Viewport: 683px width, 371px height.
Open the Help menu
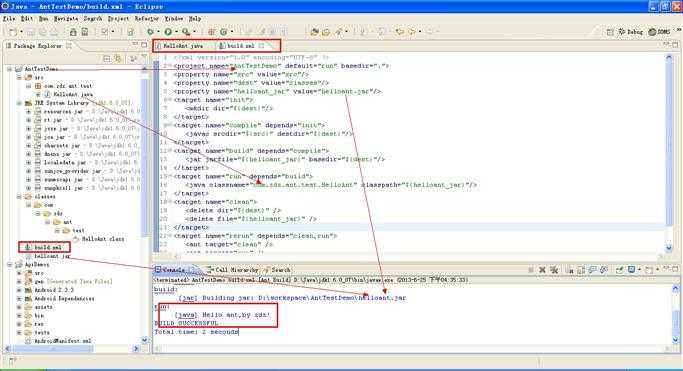click(195, 19)
